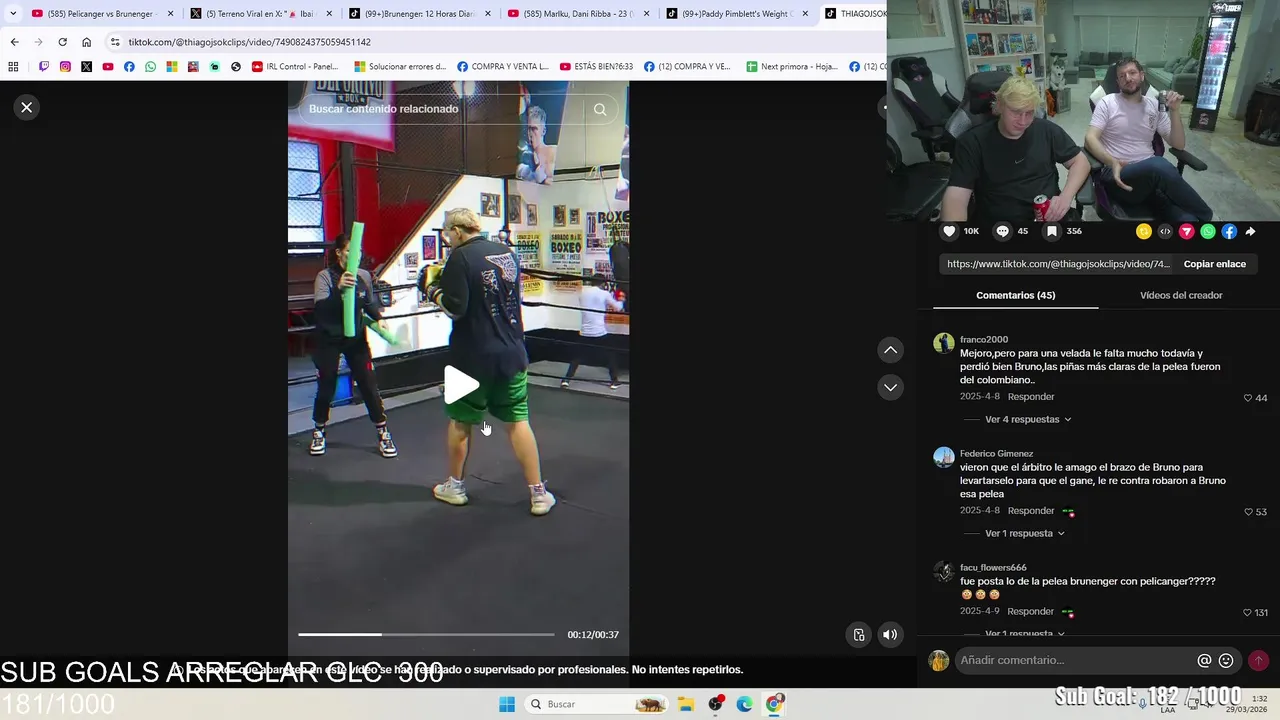Expand 'Ver 1 respuesta' under Federico Gimenez
1280x720 pixels.
click(1025, 533)
